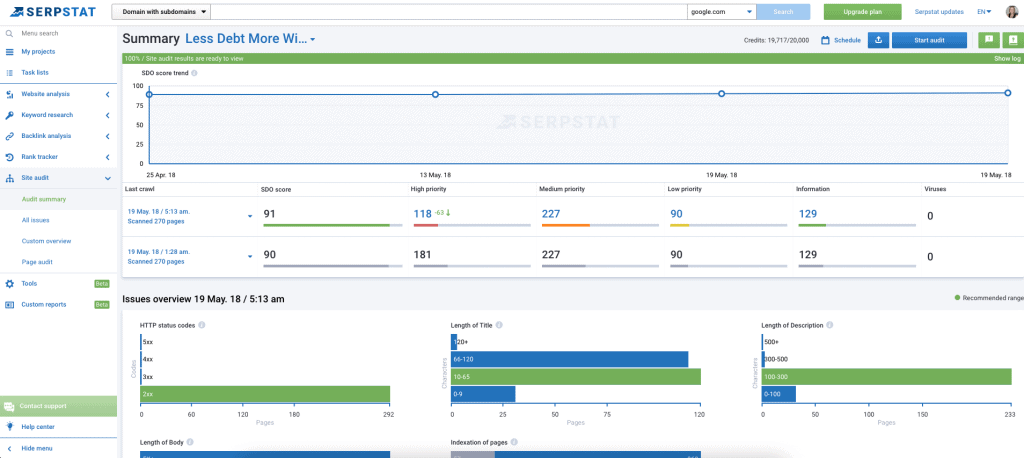The height and width of the screenshot is (458, 1024).
Task: Open Page audit from sidebar
Action: click(36, 262)
